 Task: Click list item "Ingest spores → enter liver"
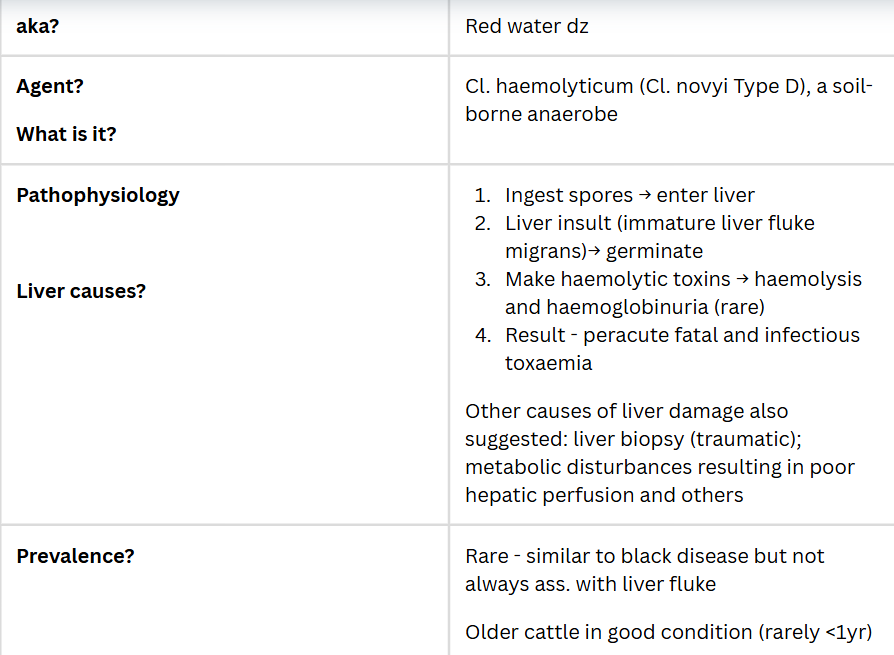[x=629, y=195]
